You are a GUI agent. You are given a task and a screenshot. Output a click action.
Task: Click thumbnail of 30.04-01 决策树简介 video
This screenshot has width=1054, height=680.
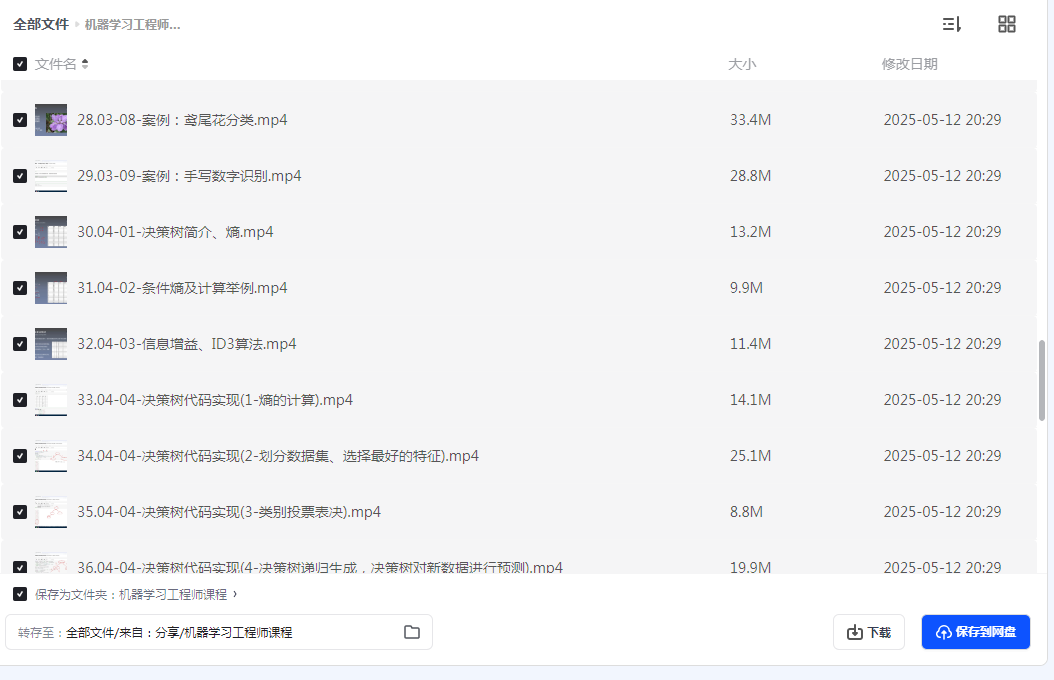pos(51,232)
